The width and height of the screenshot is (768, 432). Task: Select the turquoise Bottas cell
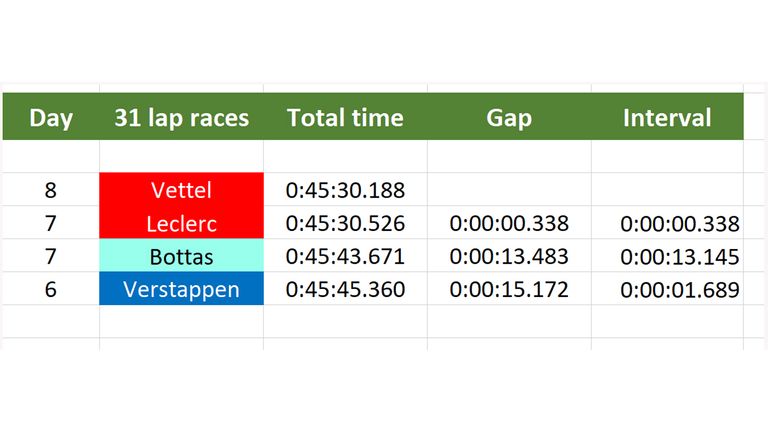(x=182, y=255)
